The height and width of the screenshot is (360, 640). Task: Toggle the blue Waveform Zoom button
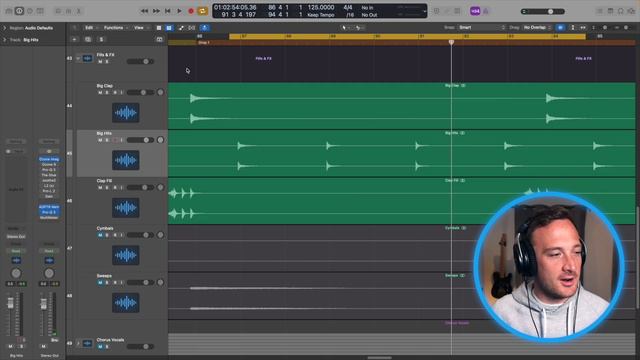[x=560, y=27]
